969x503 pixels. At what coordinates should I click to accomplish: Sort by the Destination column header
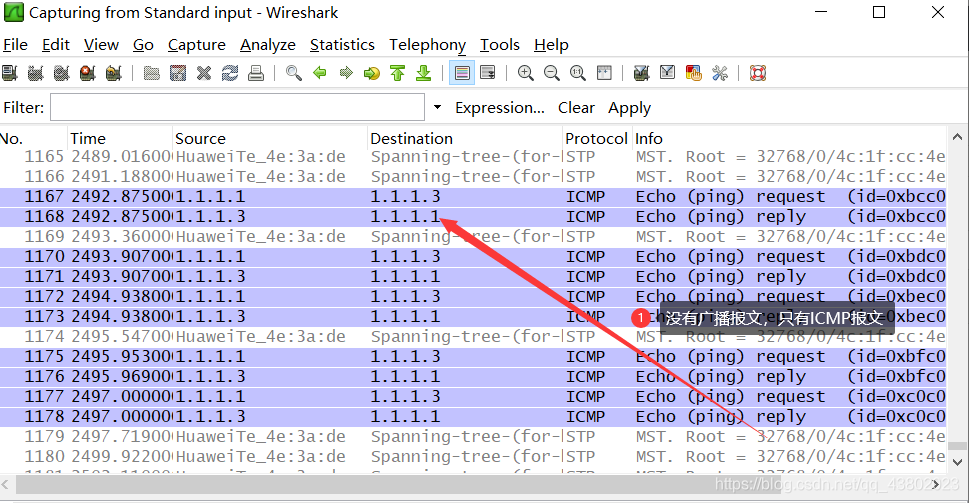click(x=465, y=138)
